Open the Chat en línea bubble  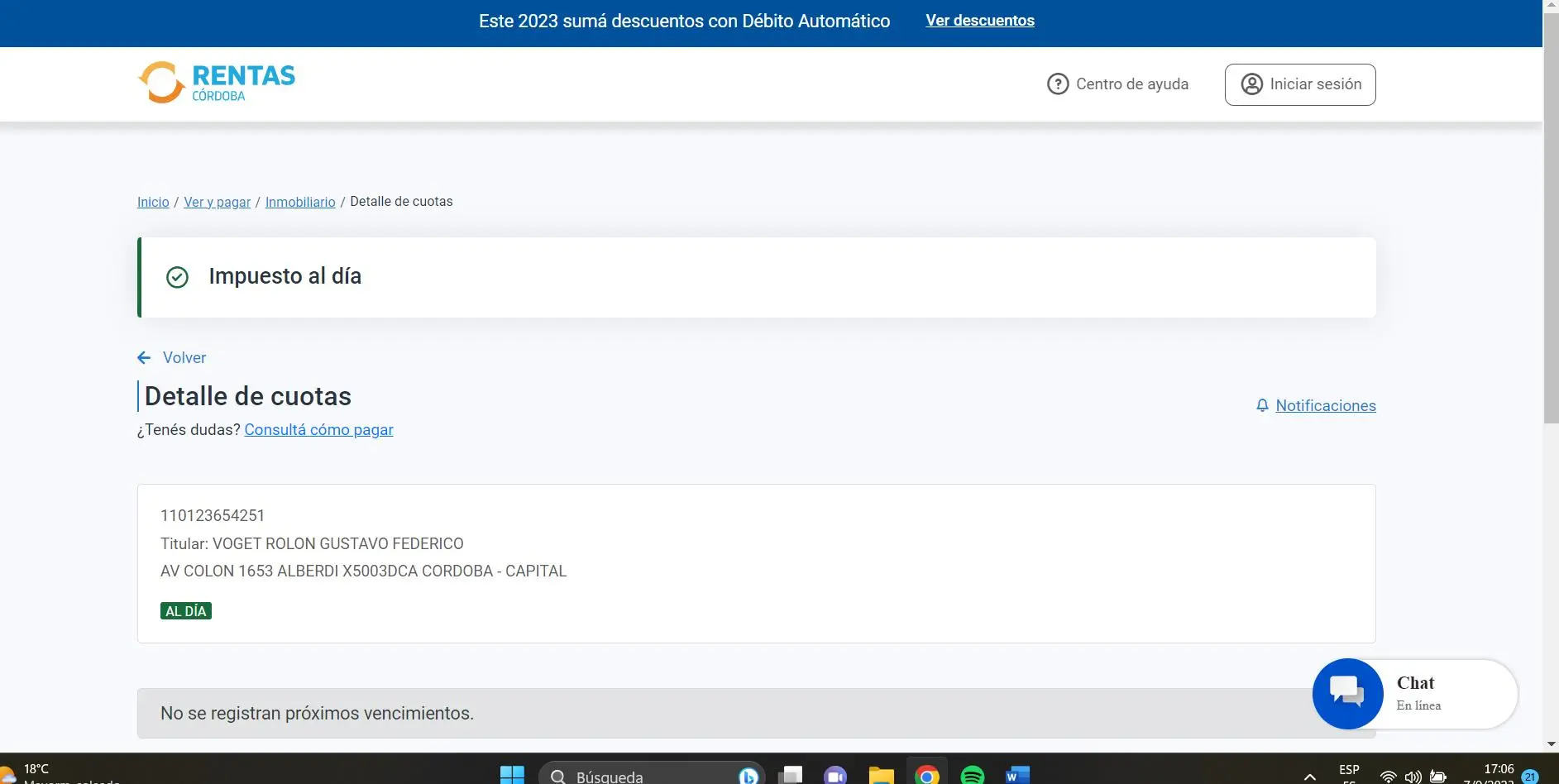click(1415, 694)
